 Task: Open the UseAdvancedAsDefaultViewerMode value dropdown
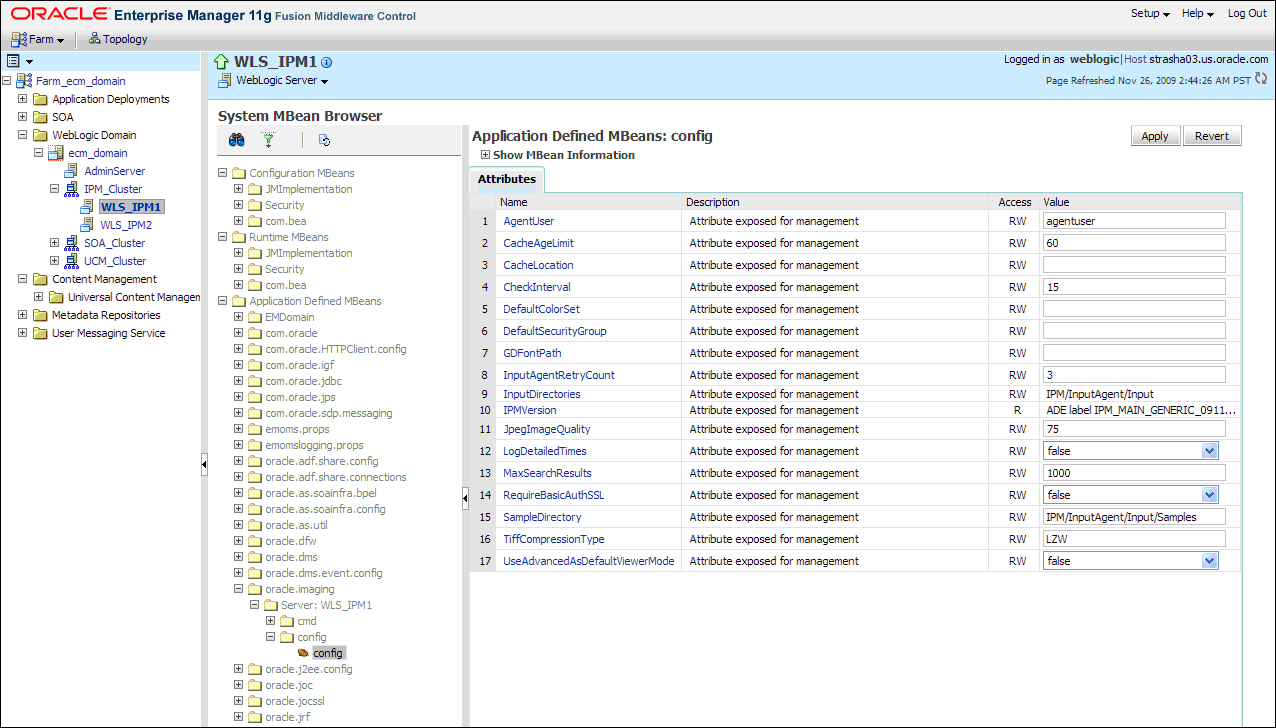pos(1210,561)
